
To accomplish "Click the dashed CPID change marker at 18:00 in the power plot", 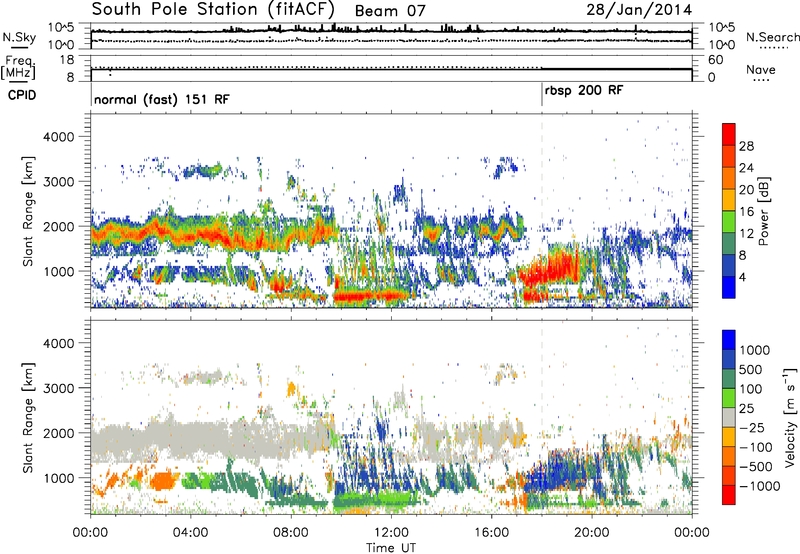I will [542, 211].
